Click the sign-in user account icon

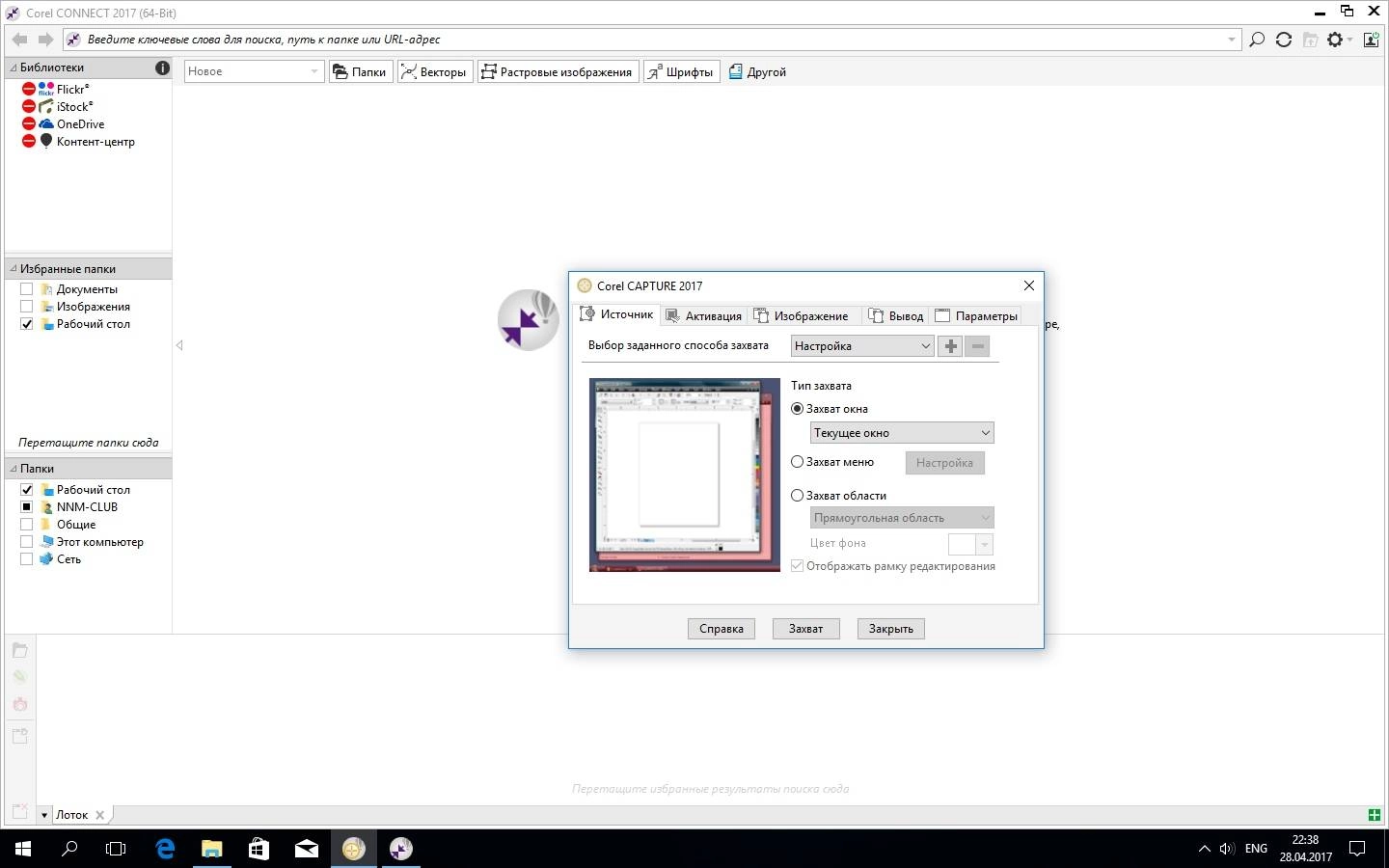[x=1371, y=40]
